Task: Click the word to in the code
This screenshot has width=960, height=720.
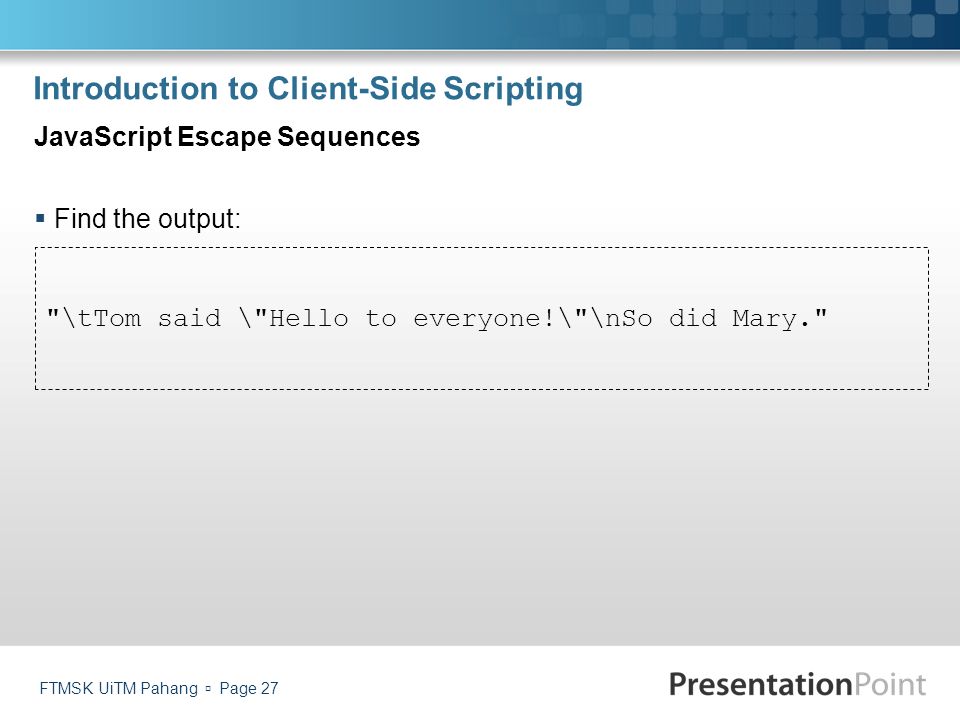Action: click(x=380, y=318)
